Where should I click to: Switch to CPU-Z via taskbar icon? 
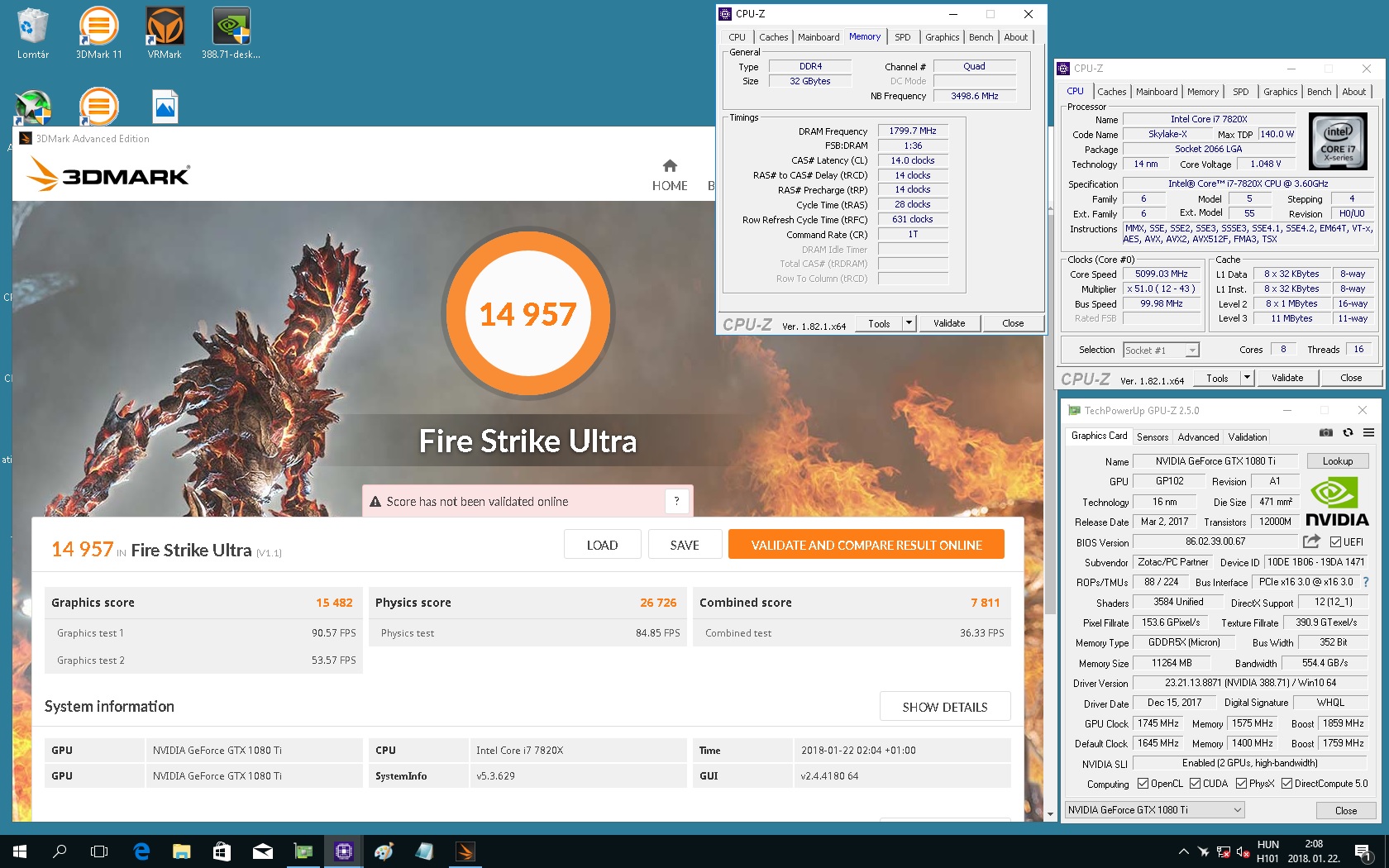point(344,851)
